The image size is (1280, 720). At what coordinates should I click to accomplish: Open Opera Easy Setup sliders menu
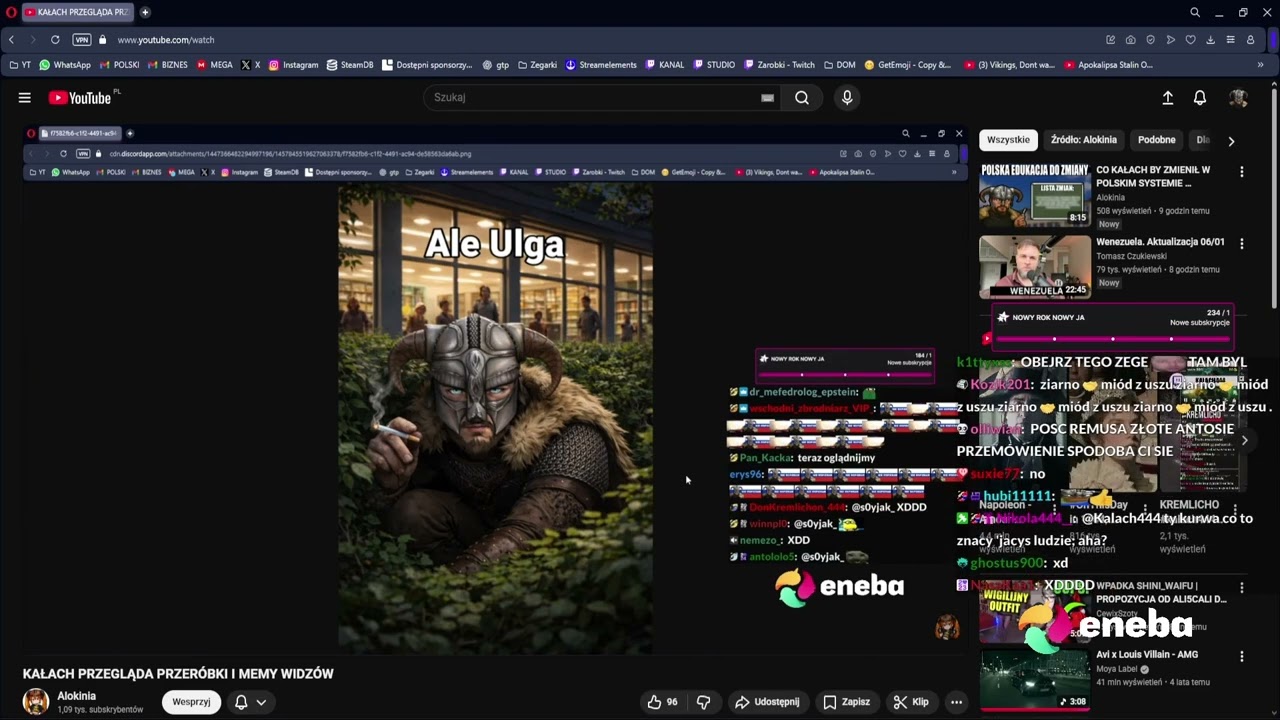click(x=1230, y=40)
